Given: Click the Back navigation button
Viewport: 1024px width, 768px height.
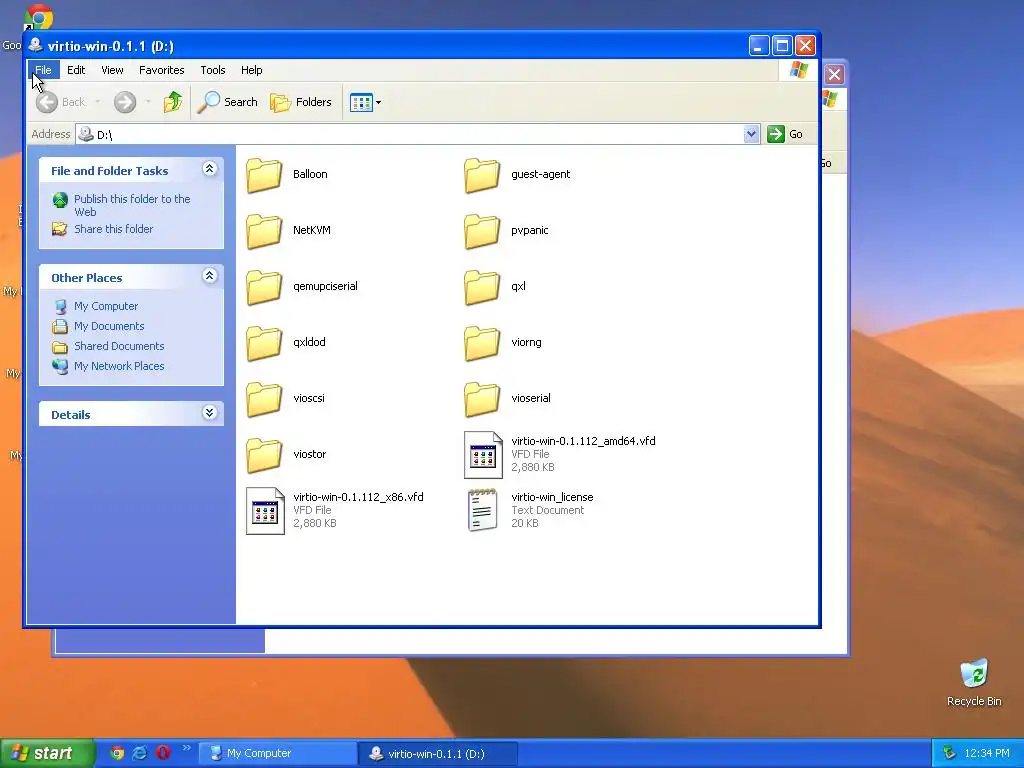Looking at the screenshot, I should pyautogui.click(x=60, y=102).
